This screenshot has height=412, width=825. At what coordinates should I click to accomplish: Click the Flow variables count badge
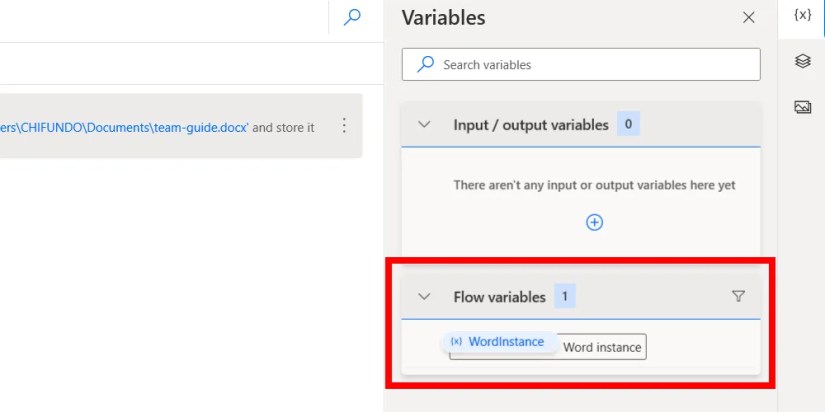click(x=565, y=296)
